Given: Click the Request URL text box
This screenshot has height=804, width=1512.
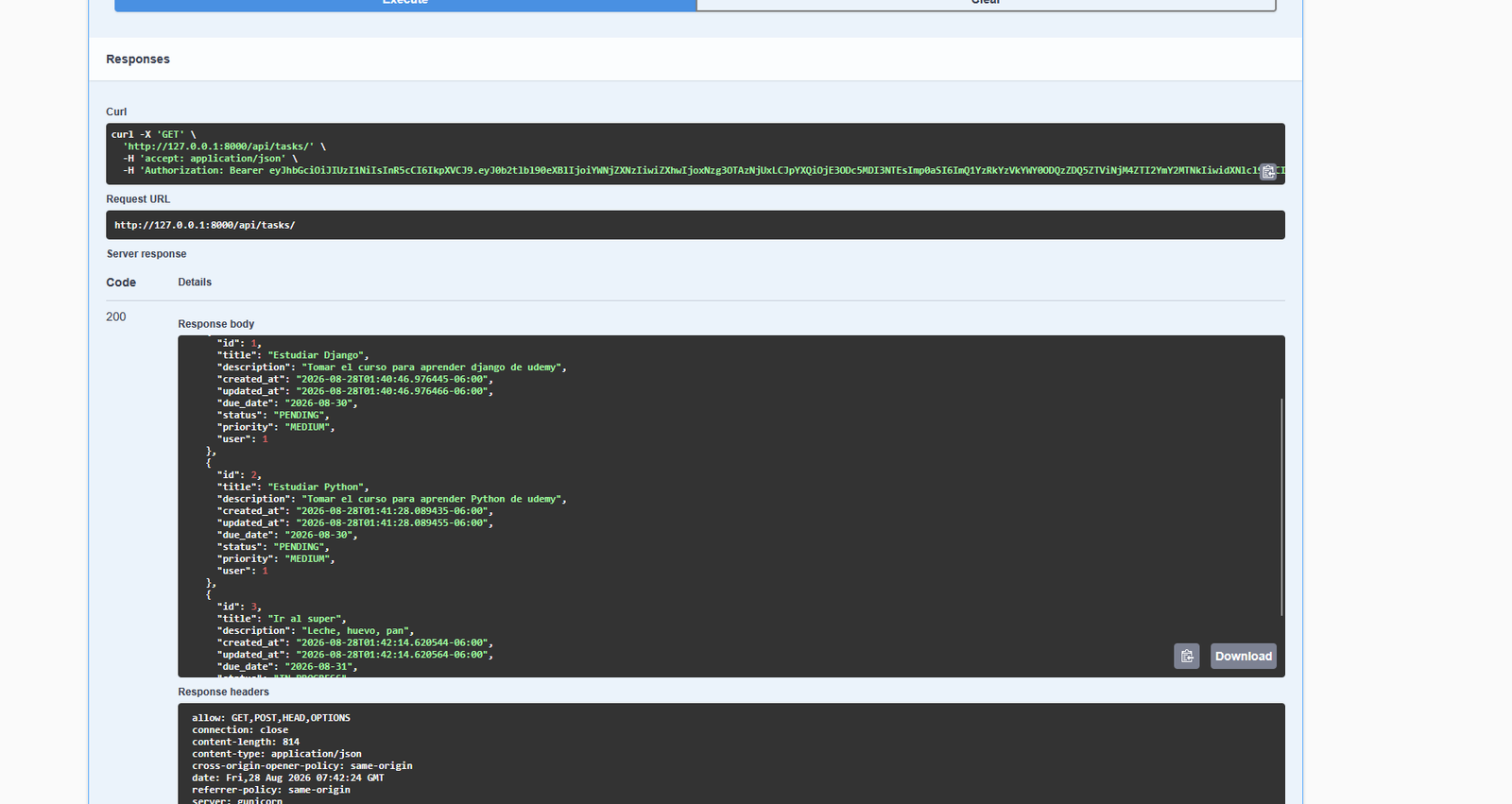Looking at the screenshot, I should (696, 225).
